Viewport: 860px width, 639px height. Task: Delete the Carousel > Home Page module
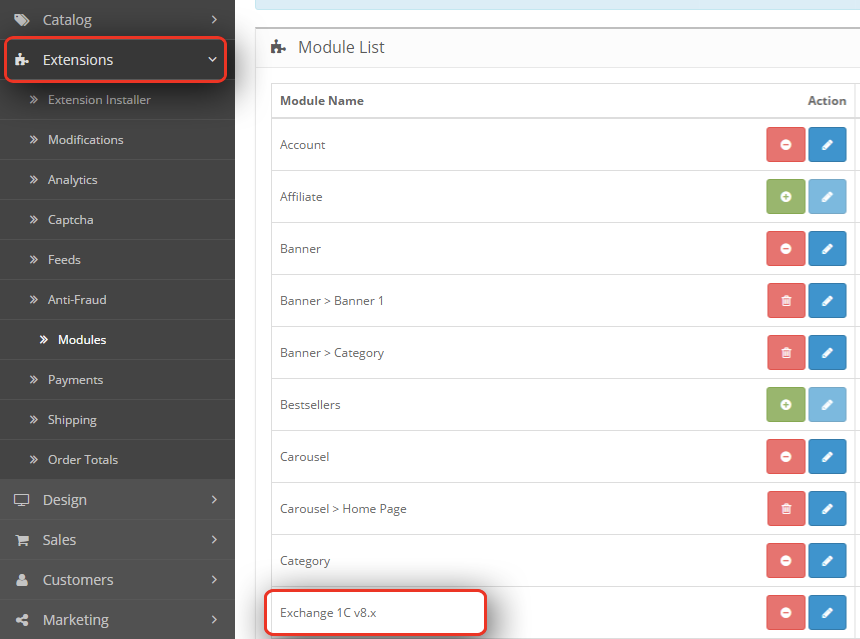(x=786, y=508)
